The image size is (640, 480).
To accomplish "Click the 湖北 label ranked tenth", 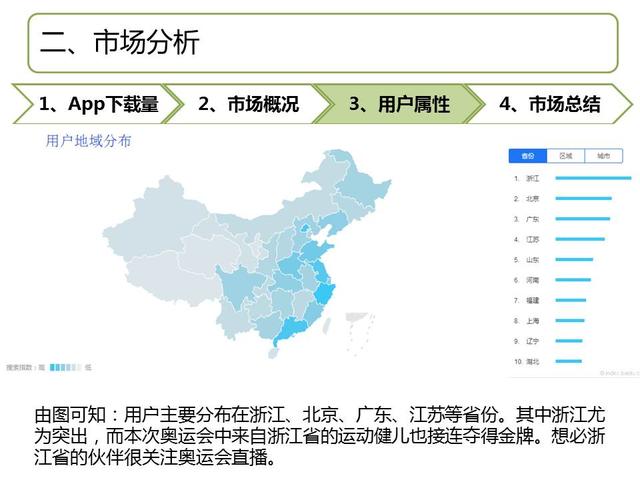I will point(533,361).
